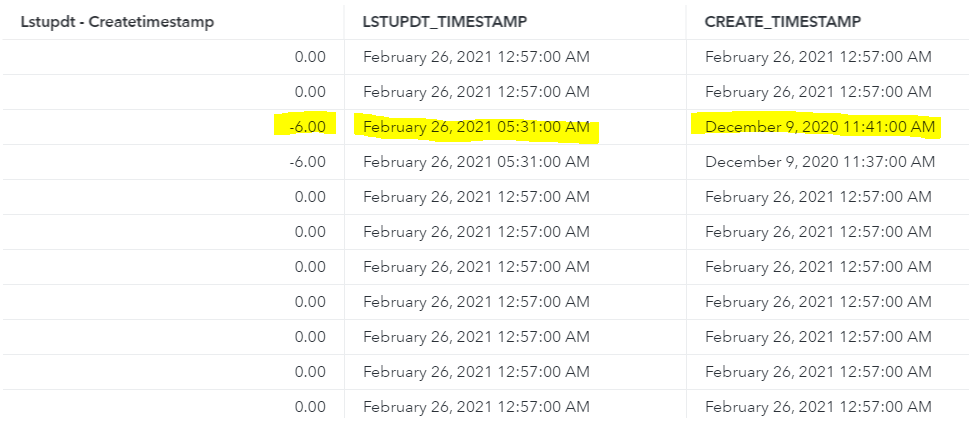Click the LSTUPDT_TIMESTAMP column header
Image resolution: width=969 pixels, height=435 pixels.
[445, 21]
